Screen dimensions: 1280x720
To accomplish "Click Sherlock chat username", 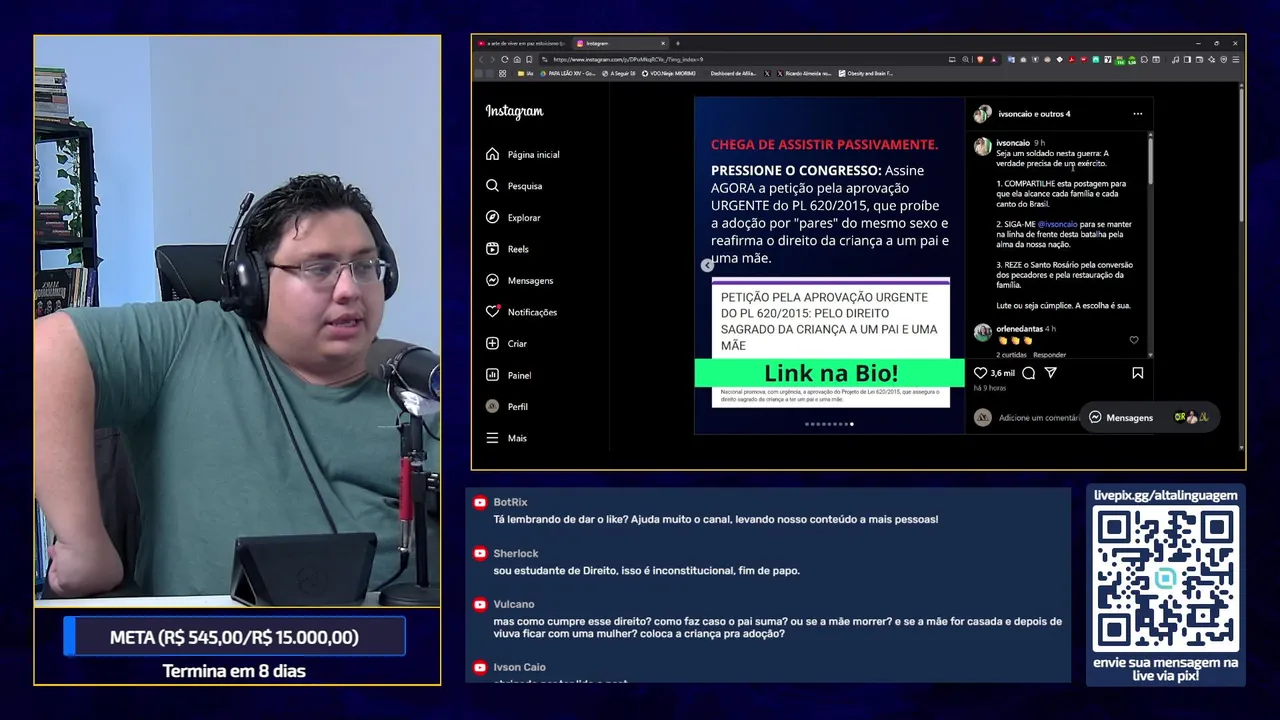I will (x=516, y=553).
